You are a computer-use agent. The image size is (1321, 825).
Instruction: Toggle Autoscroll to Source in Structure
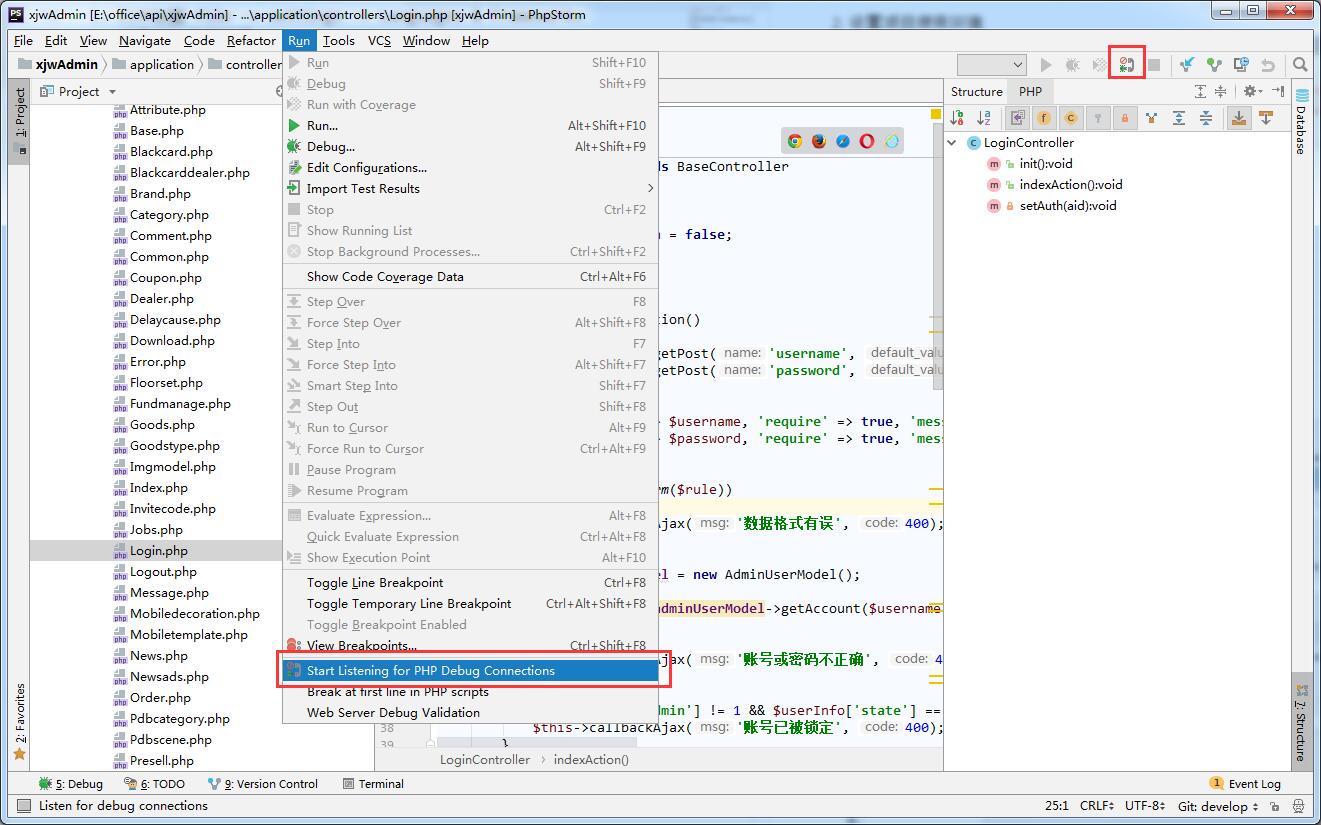point(1239,118)
